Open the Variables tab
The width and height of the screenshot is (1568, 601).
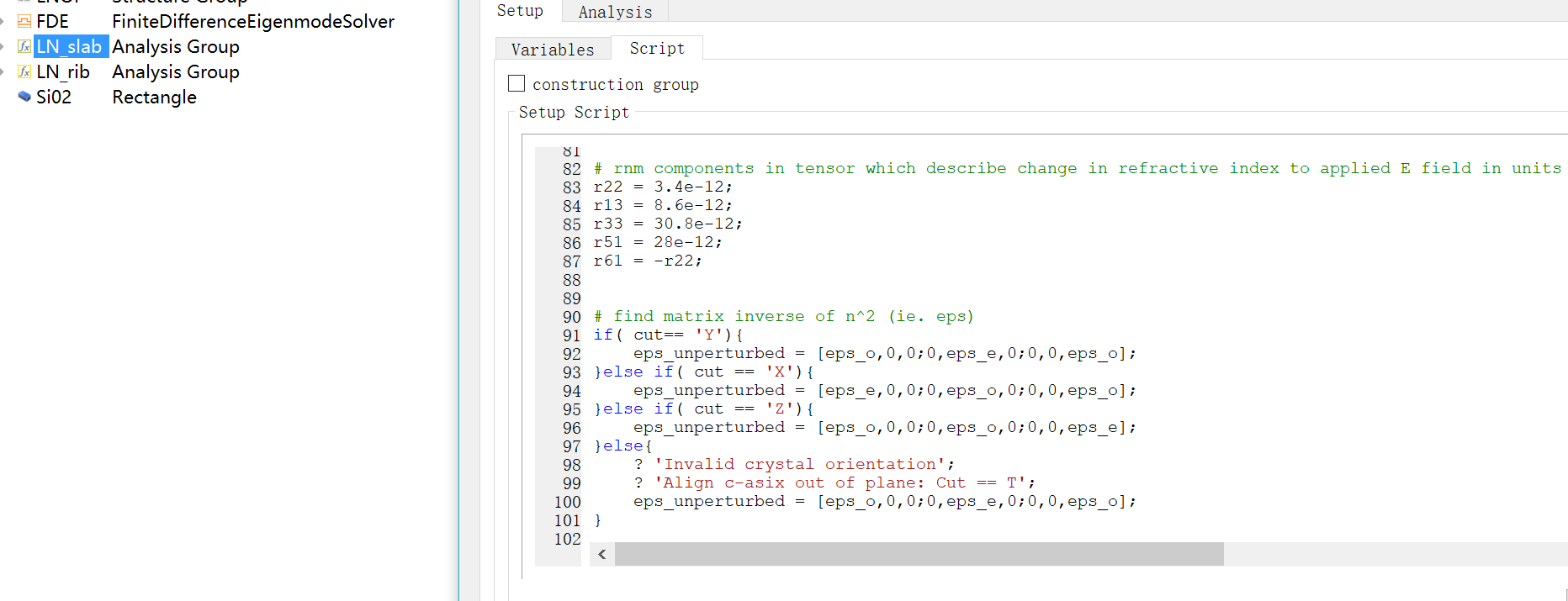(552, 50)
